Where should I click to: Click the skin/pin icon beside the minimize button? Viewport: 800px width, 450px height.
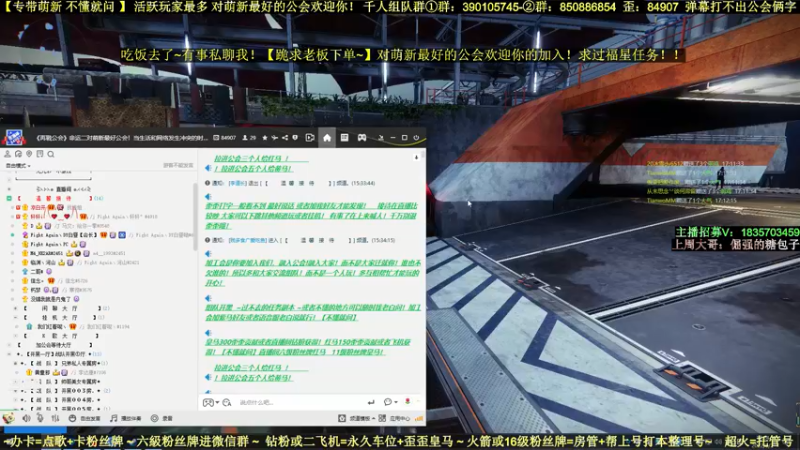(x=381, y=138)
